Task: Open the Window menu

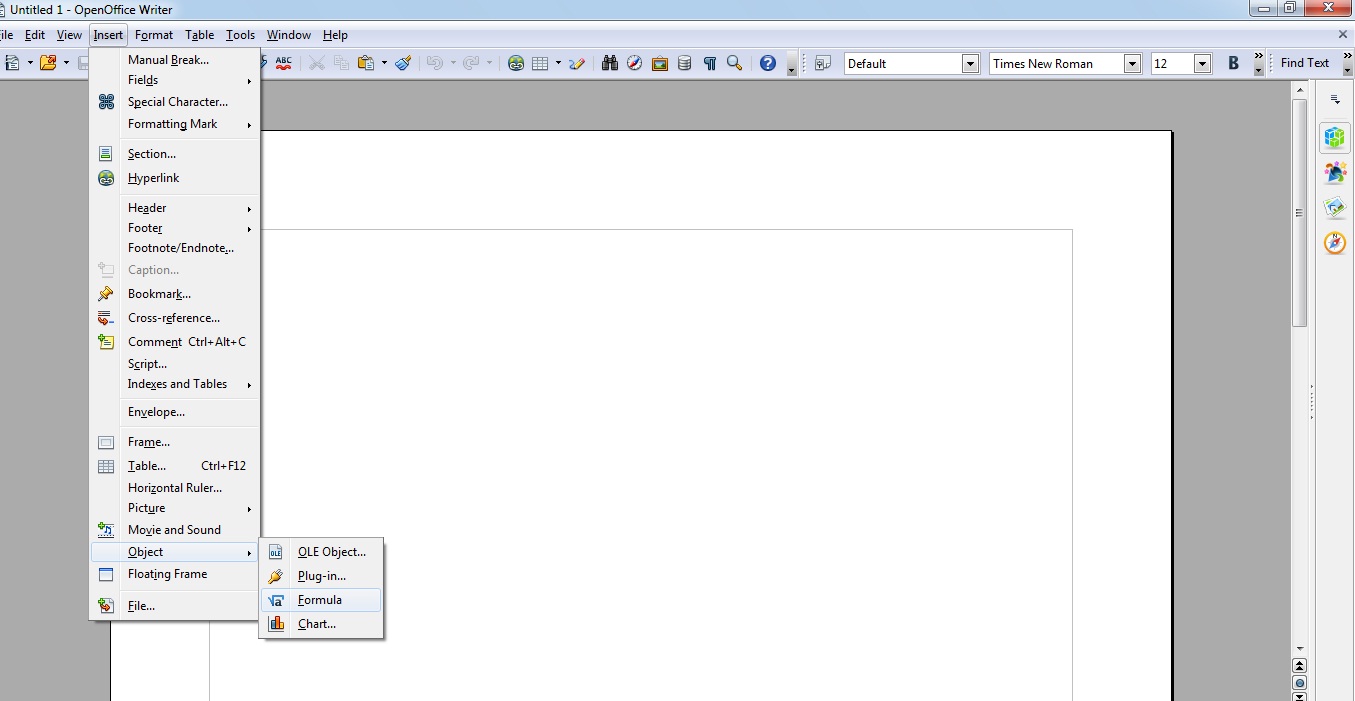Action: [x=289, y=35]
